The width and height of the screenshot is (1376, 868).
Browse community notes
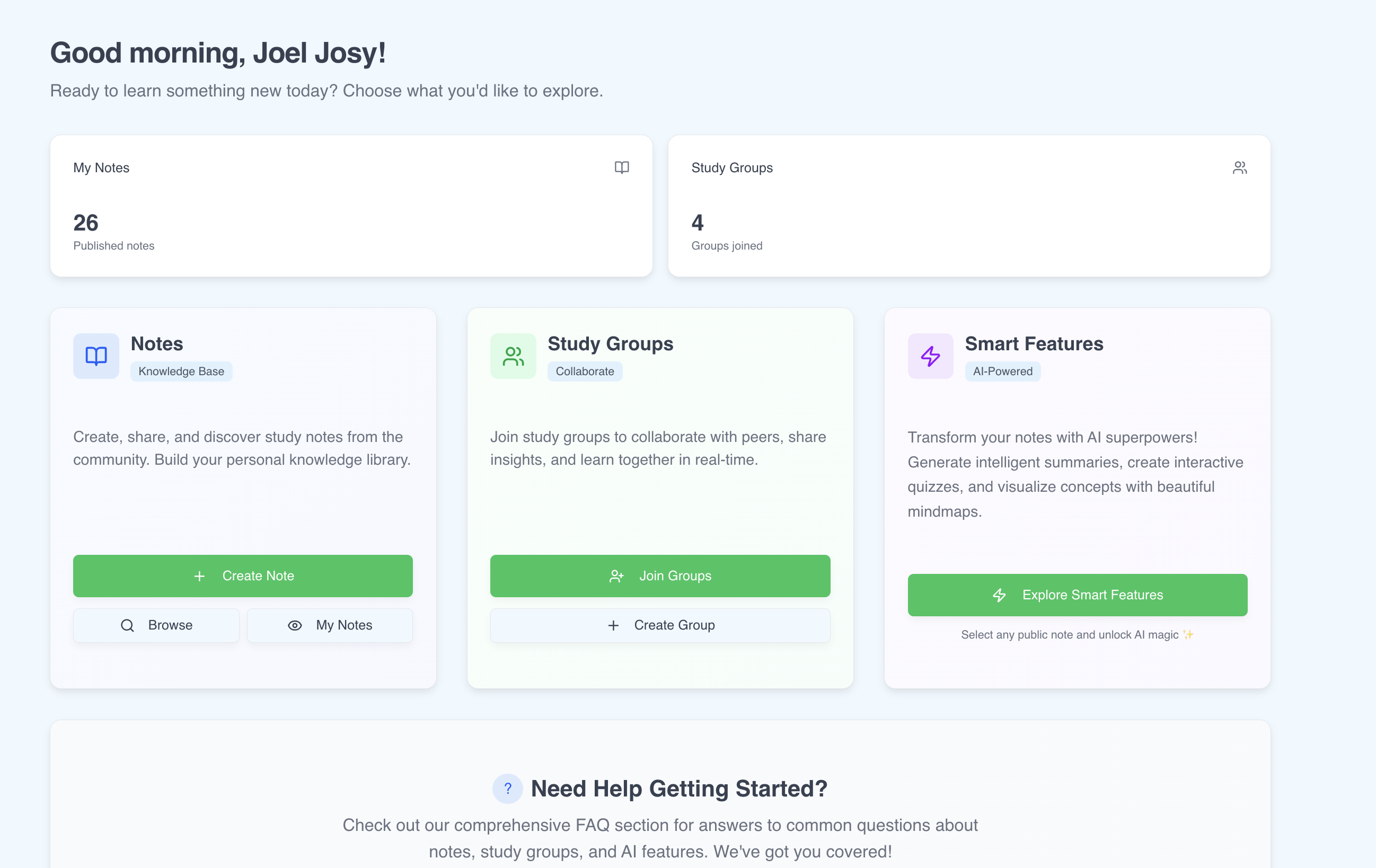156,625
